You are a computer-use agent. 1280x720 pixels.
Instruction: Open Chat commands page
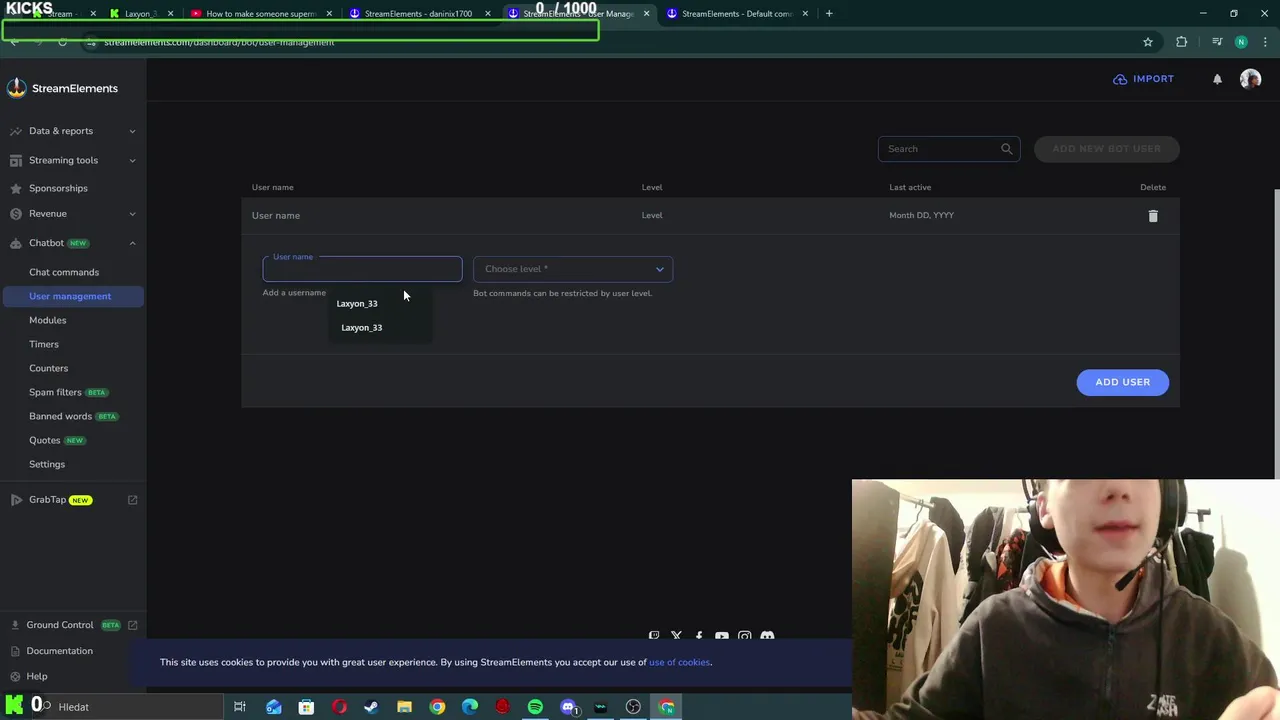(x=64, y=272)
